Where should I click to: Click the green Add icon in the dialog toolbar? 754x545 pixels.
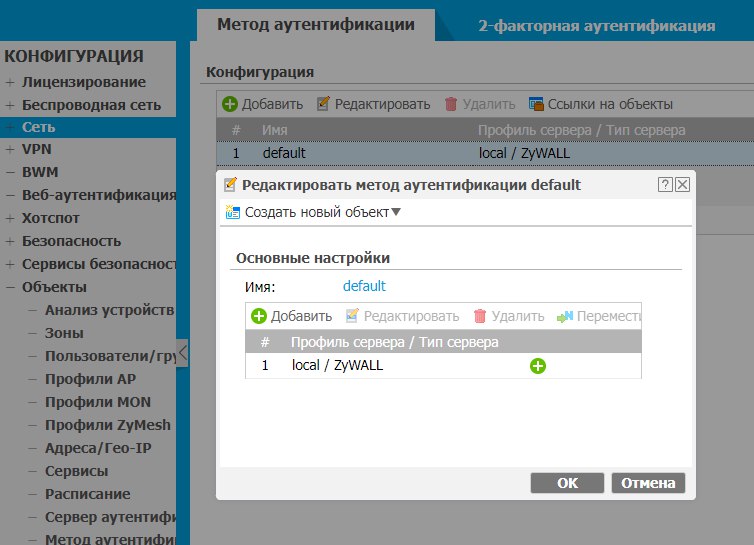click(x=259, y=316)
